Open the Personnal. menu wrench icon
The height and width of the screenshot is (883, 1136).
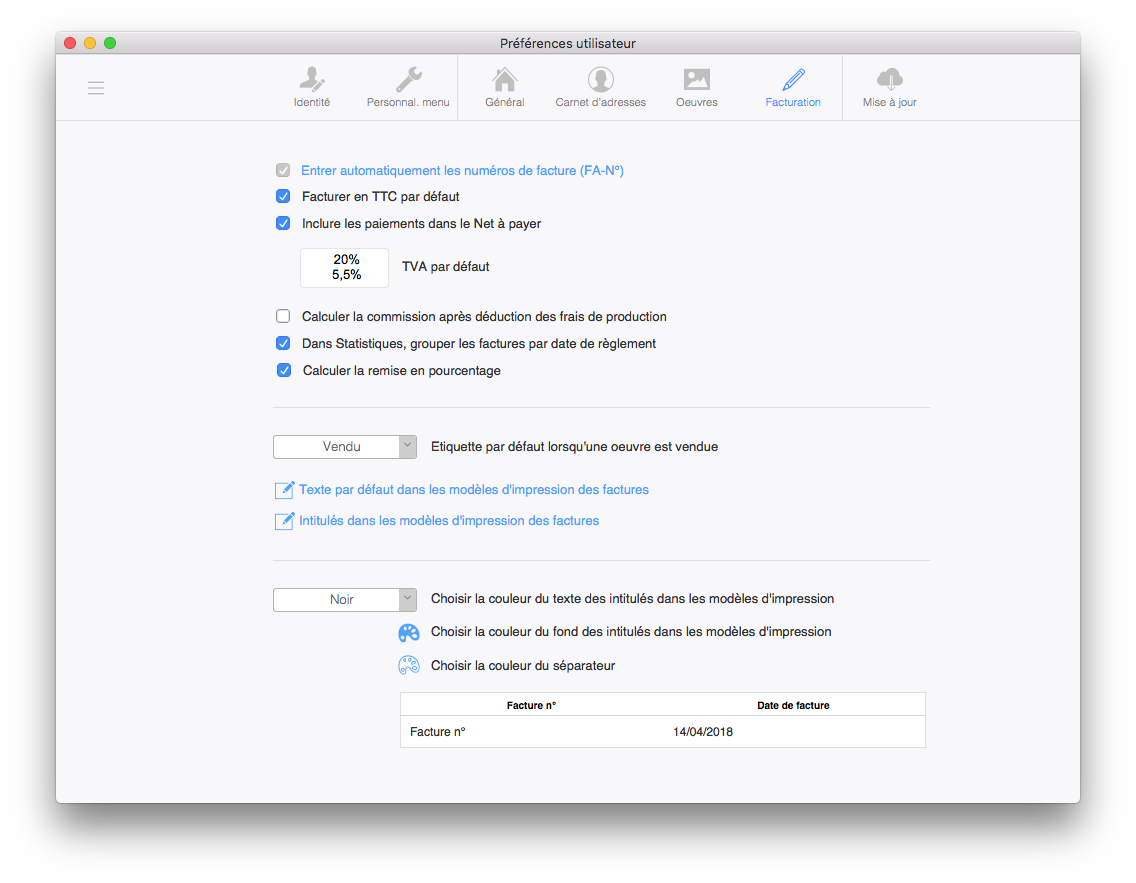click(x=408, y=81)
